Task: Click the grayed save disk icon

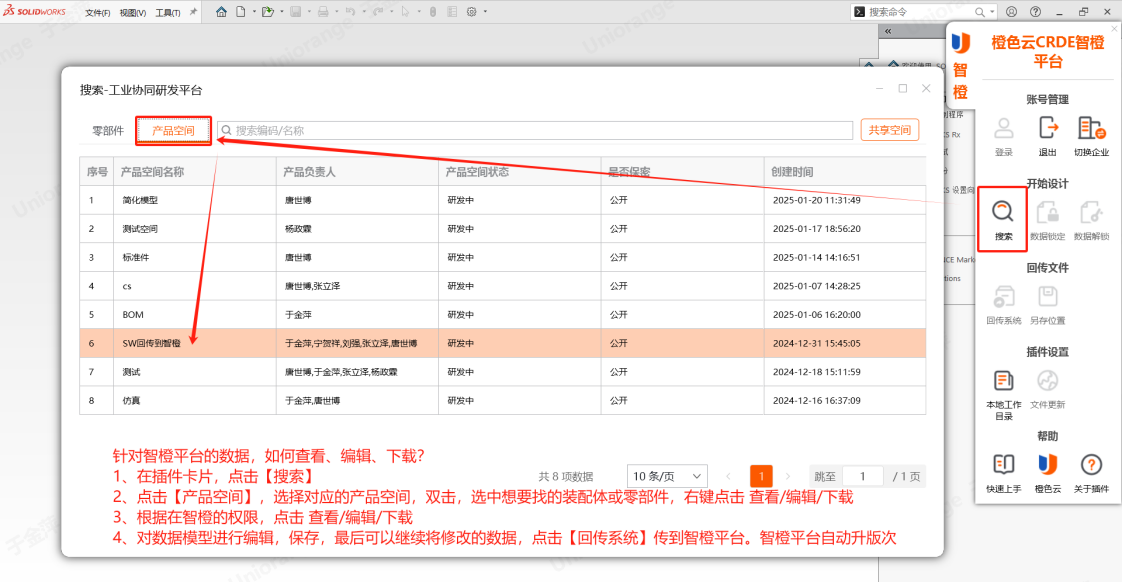Action: click(x=296, y=11)
